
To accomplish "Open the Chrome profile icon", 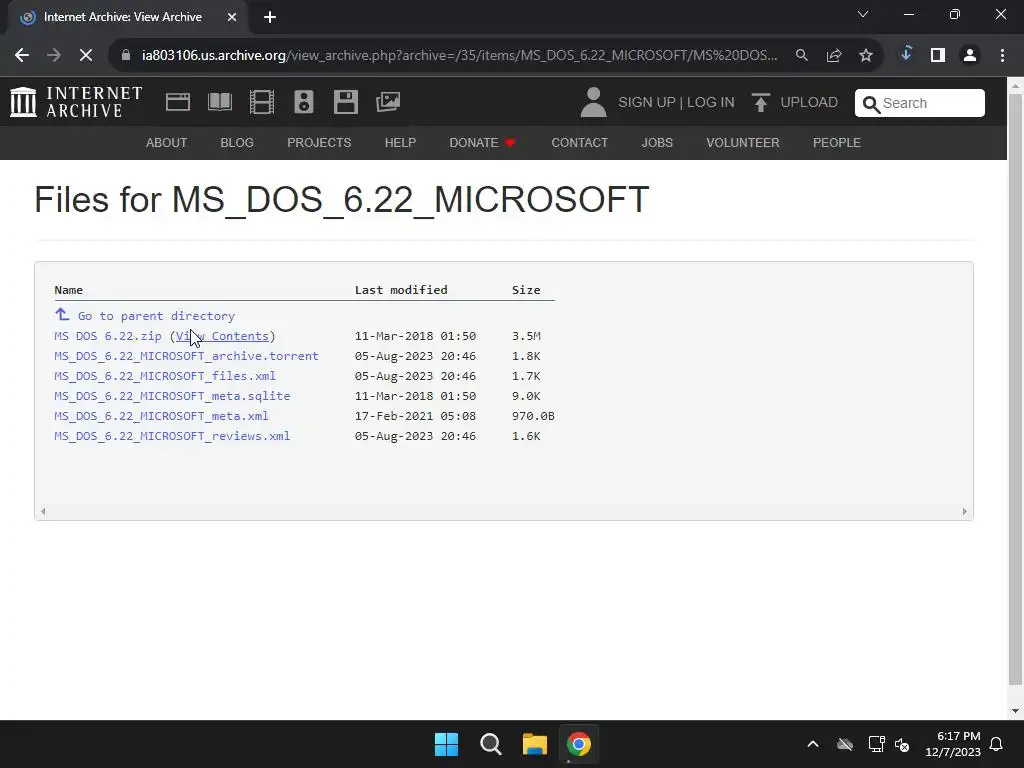I will point(970,56).
